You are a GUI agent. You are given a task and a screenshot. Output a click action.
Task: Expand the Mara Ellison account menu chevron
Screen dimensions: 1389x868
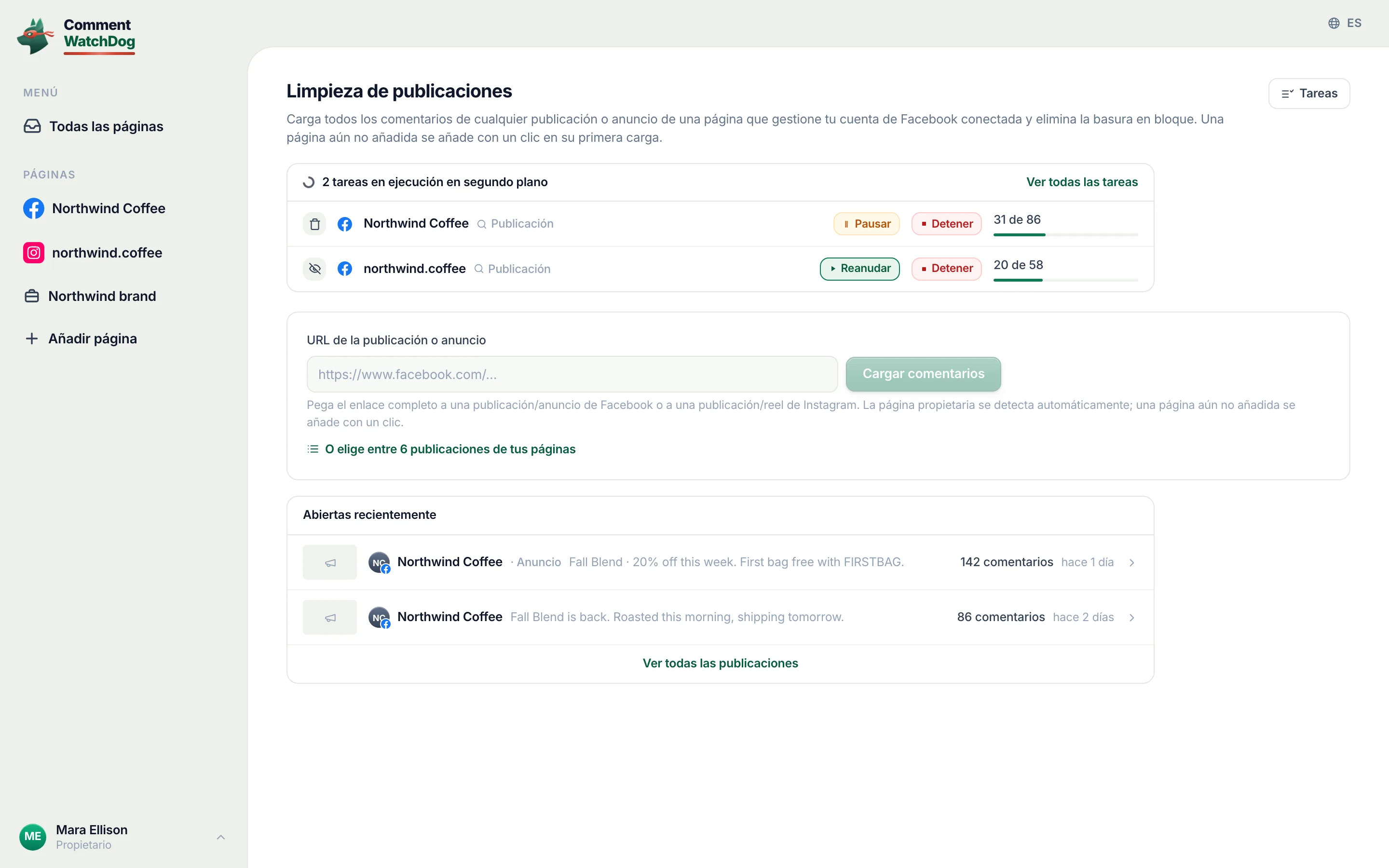221,837
